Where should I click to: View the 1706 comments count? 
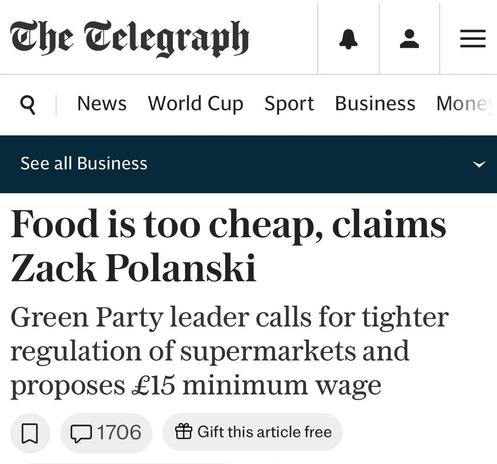pos(119,432)
